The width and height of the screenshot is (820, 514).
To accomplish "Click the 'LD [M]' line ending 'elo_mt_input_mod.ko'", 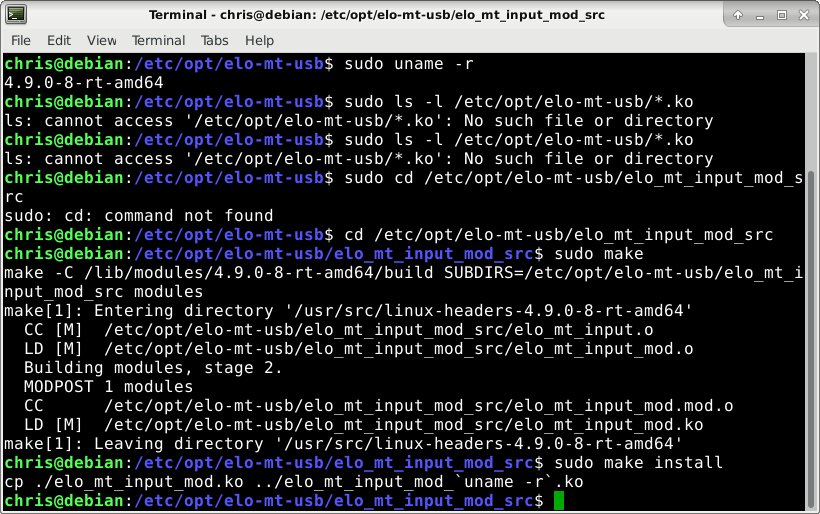I will click(363, 425).
